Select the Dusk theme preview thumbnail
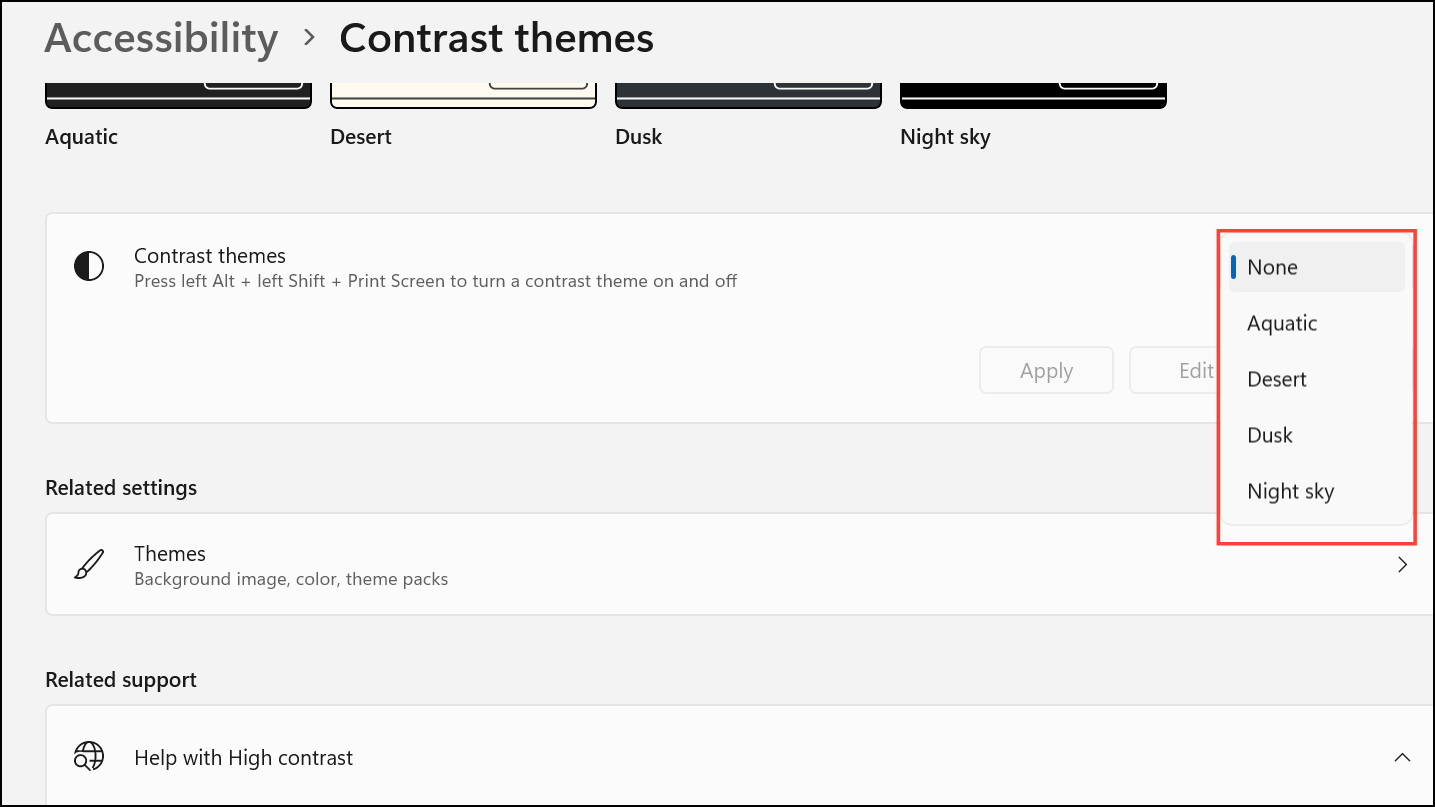Screen dimensions: 1435x807 (748, 96)
